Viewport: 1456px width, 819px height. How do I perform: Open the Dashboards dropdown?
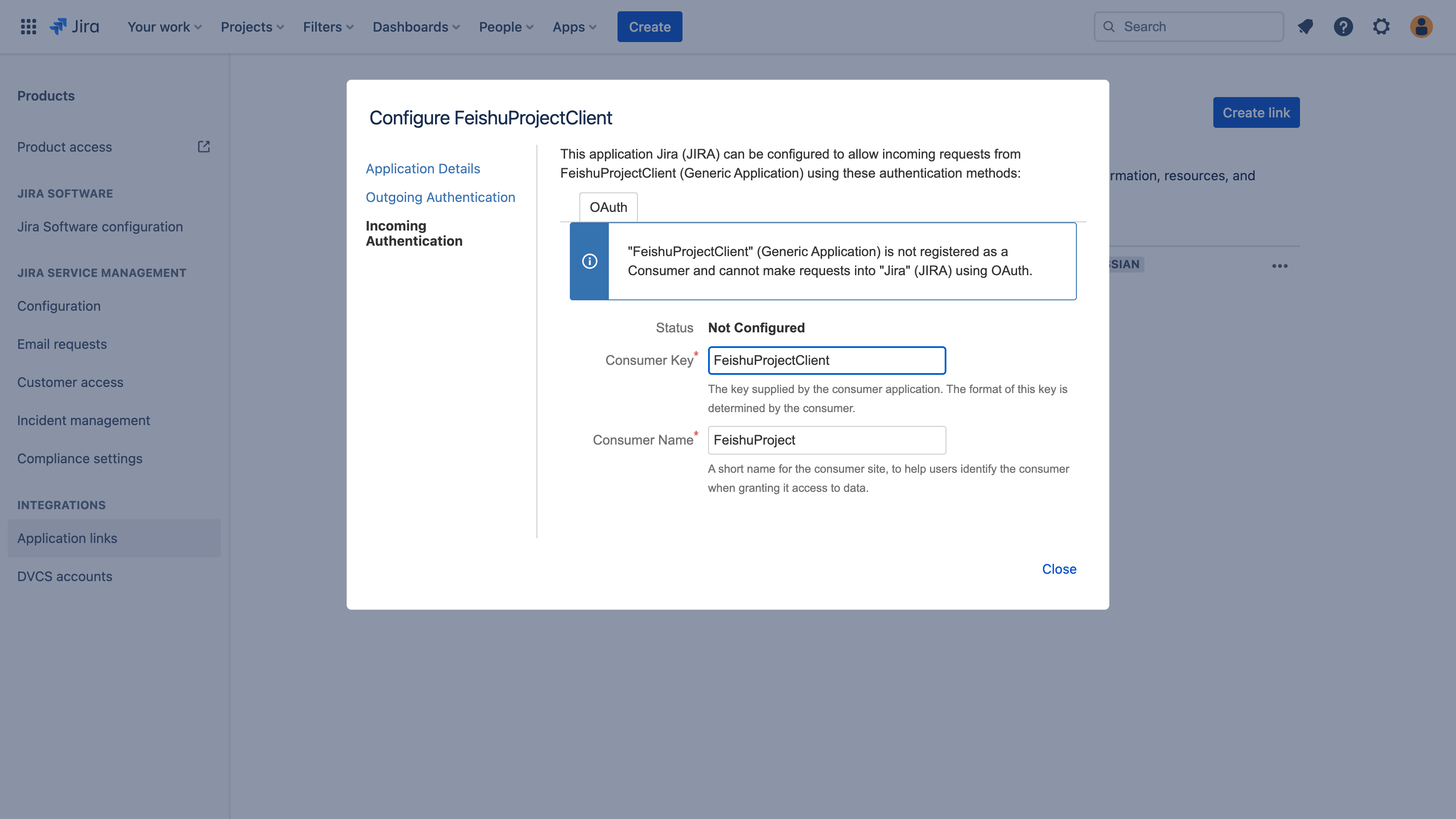pyautogui.click(x=416, y=26)
